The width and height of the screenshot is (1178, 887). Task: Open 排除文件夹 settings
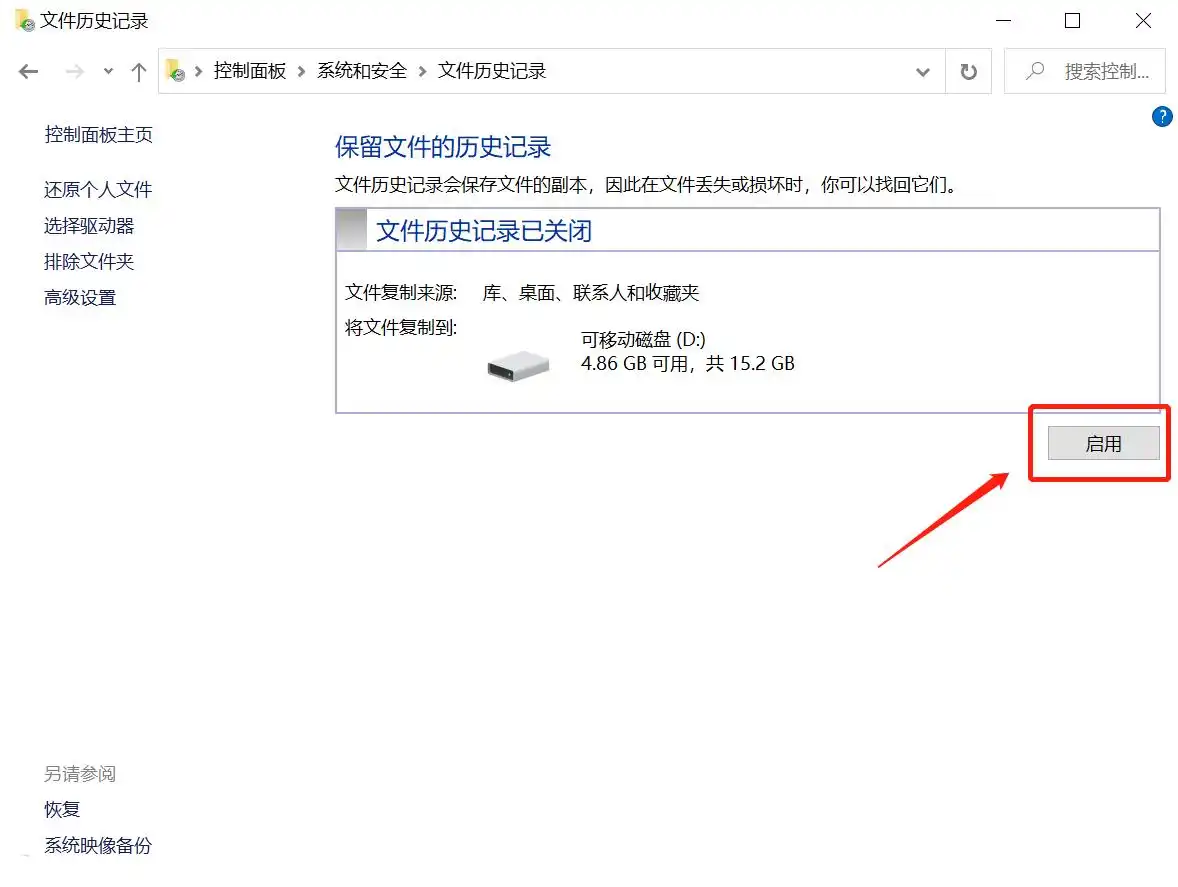pyautogui.click(x=88, y=261)
